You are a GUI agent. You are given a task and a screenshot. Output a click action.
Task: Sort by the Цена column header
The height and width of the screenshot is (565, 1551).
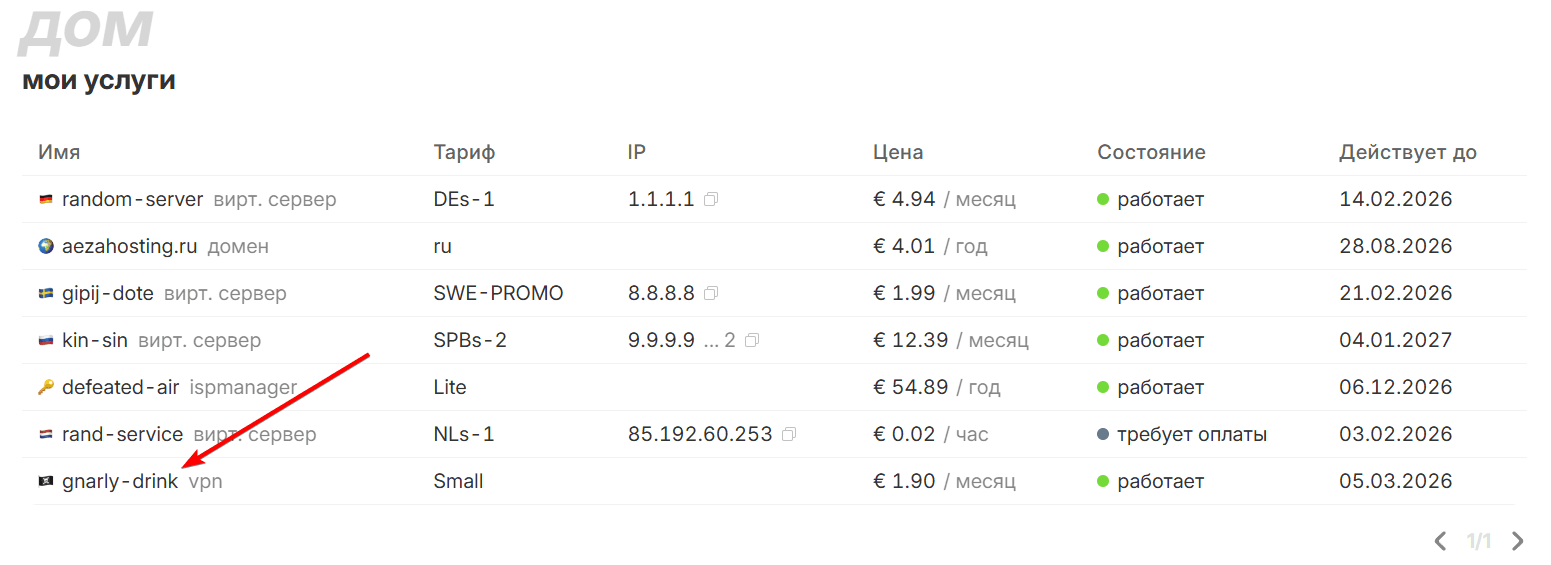pos(898,153)
